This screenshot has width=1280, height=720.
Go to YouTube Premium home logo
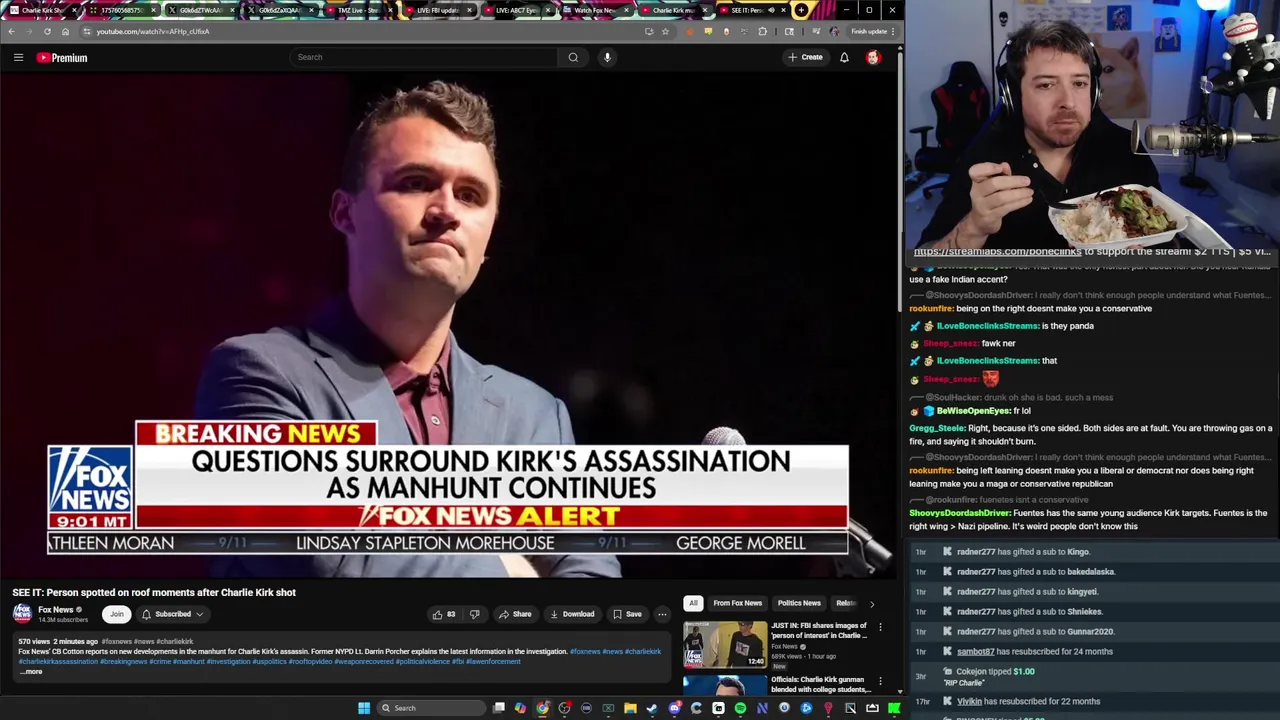[x=62, y=58]
